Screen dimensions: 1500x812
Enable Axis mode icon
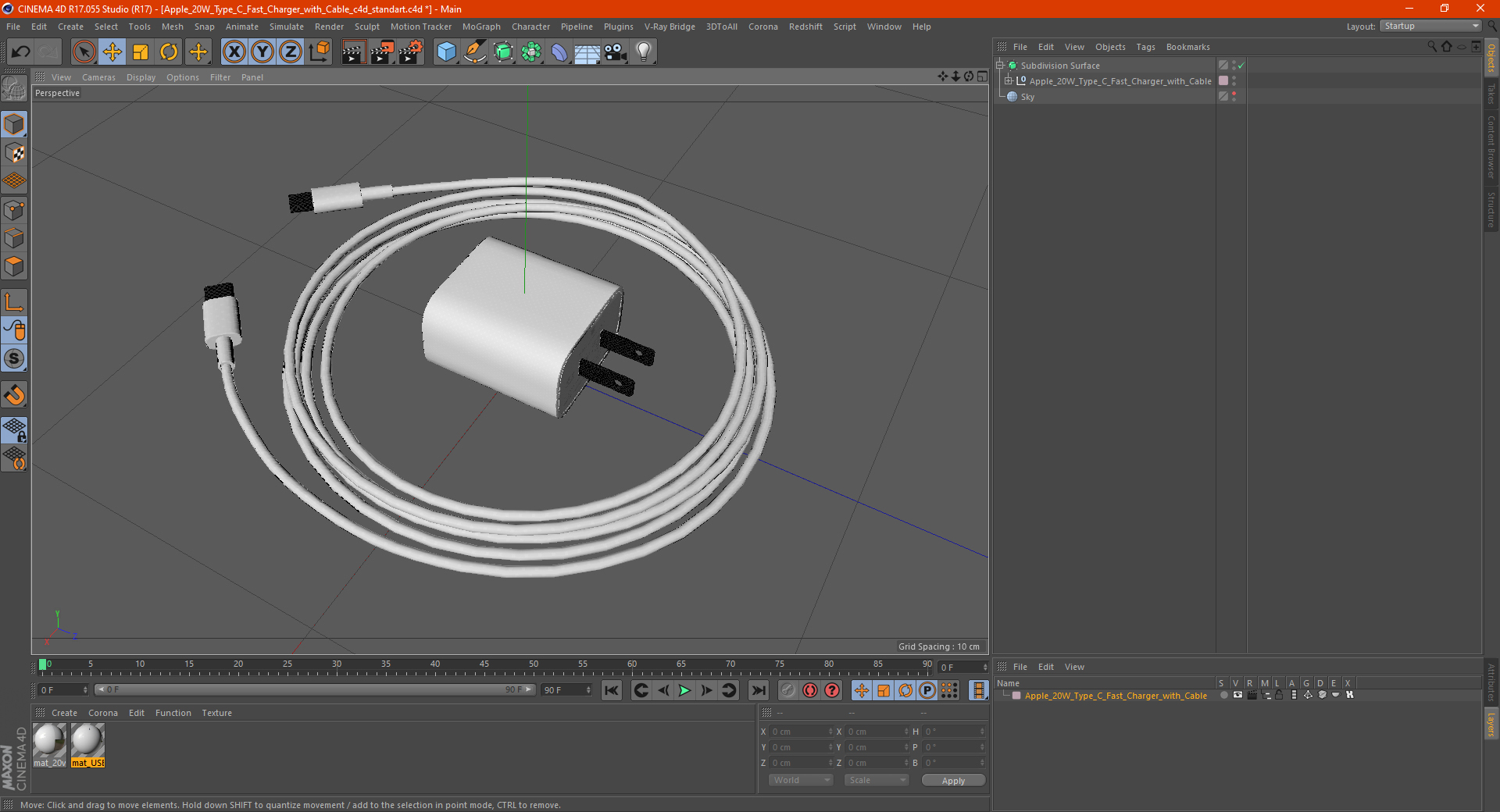(14, 302)
